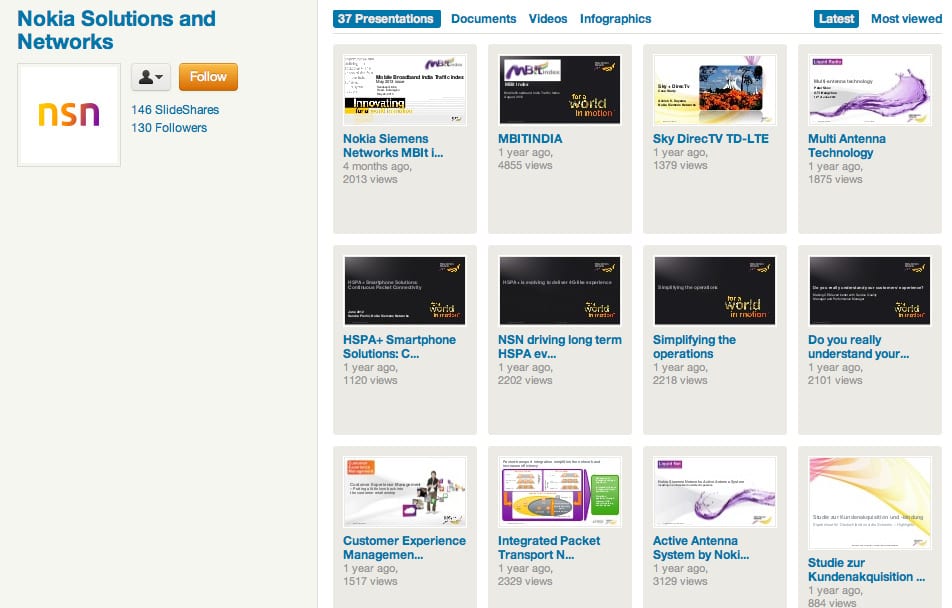The height and width of the screenshot is (608, 952).
Task: Click the '1517 views' text under Customer Experience
Action: click(370, 581)
